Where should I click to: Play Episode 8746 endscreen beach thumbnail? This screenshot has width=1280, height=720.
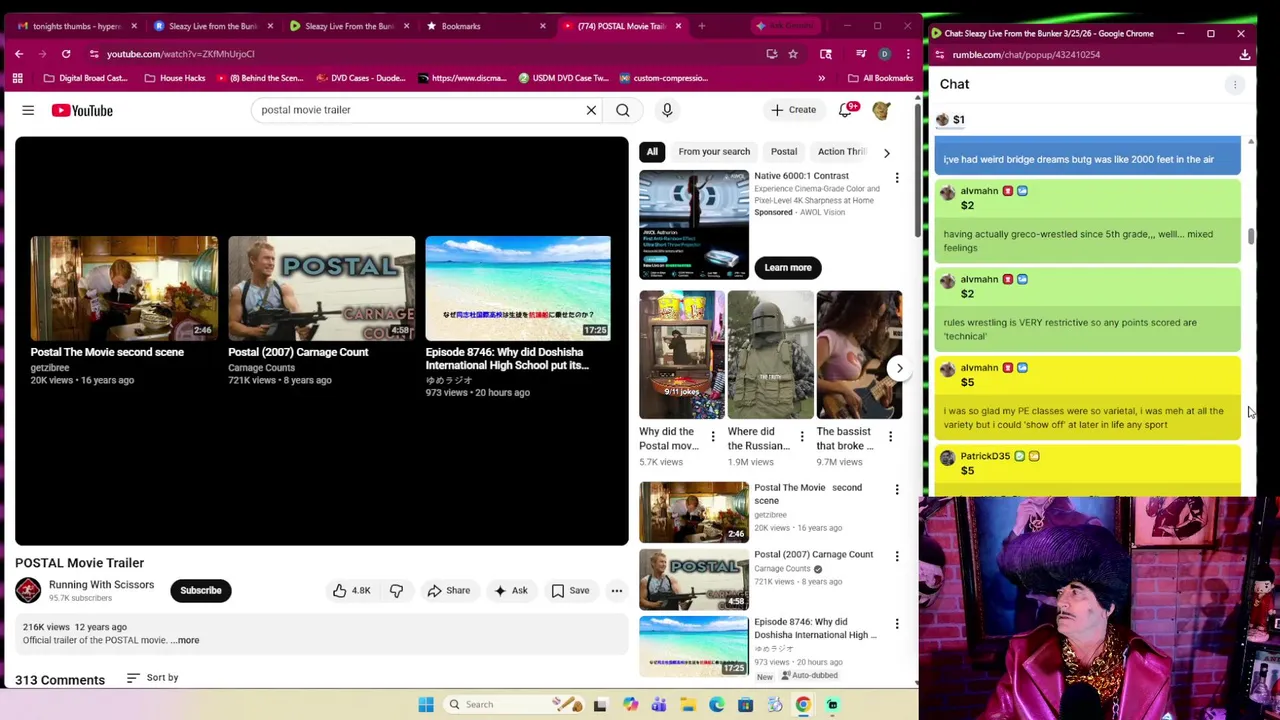click(518, 289)
